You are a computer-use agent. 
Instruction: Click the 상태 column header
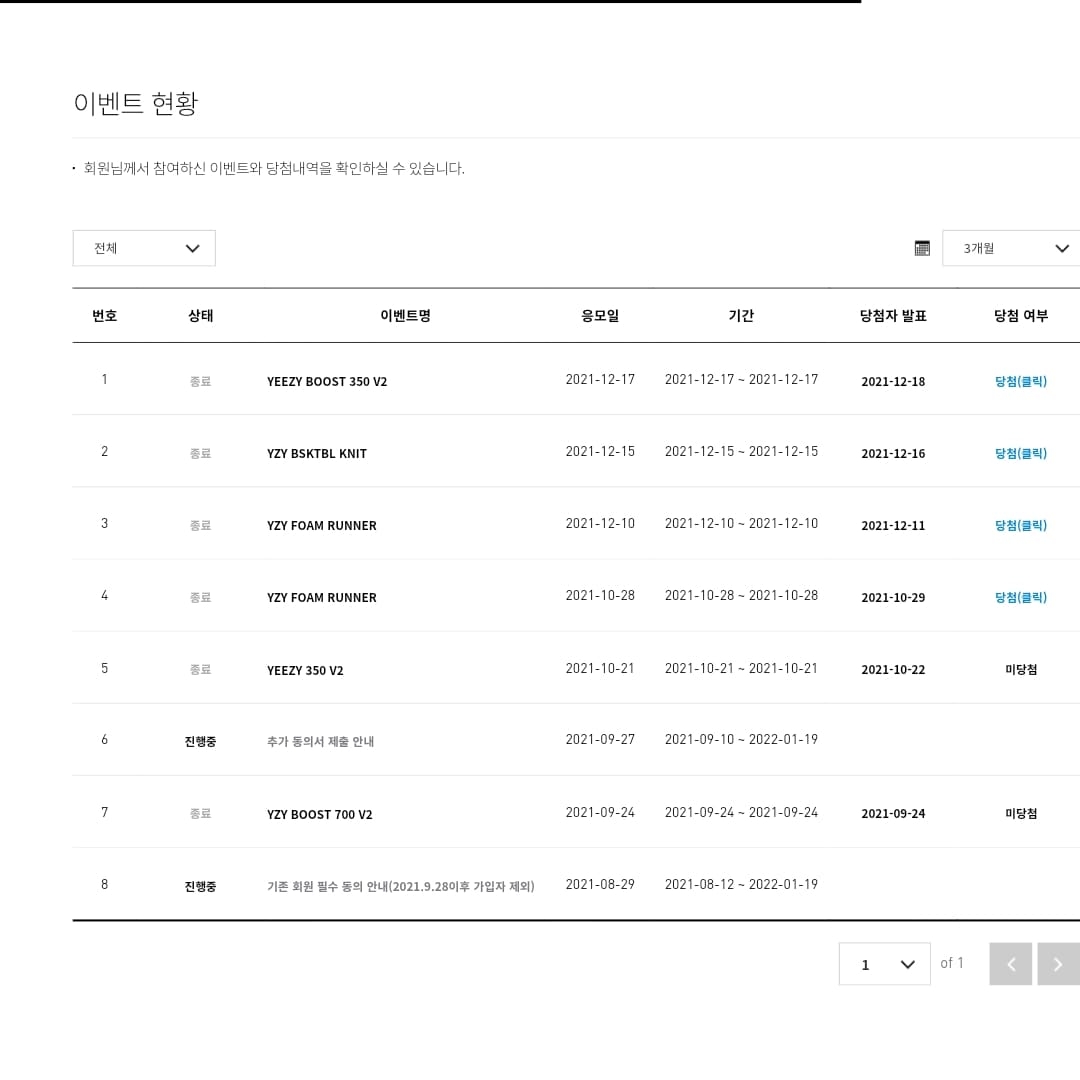point(200,315)
